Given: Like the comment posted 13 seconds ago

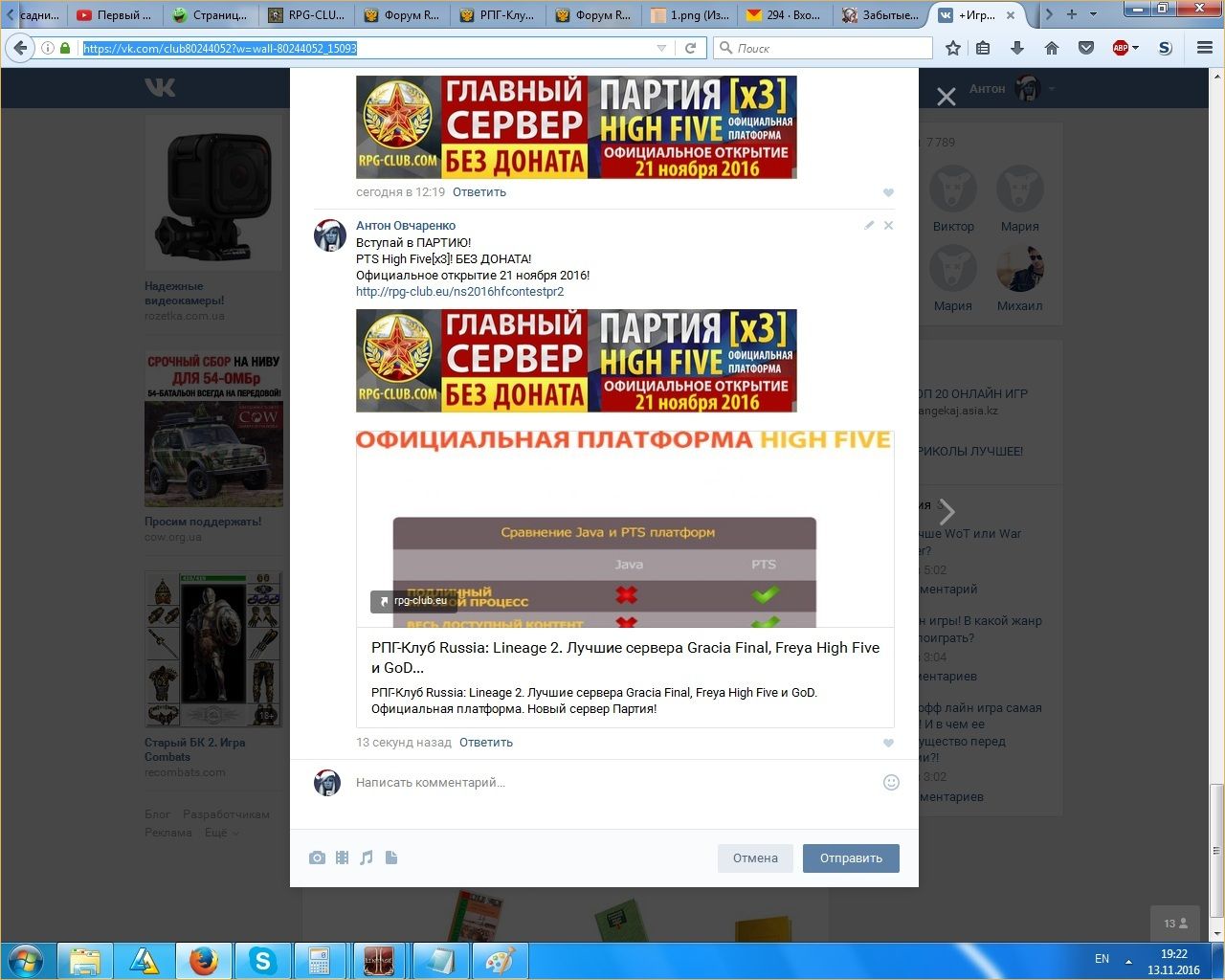Looking at the screenshot, I should [888, 743].
